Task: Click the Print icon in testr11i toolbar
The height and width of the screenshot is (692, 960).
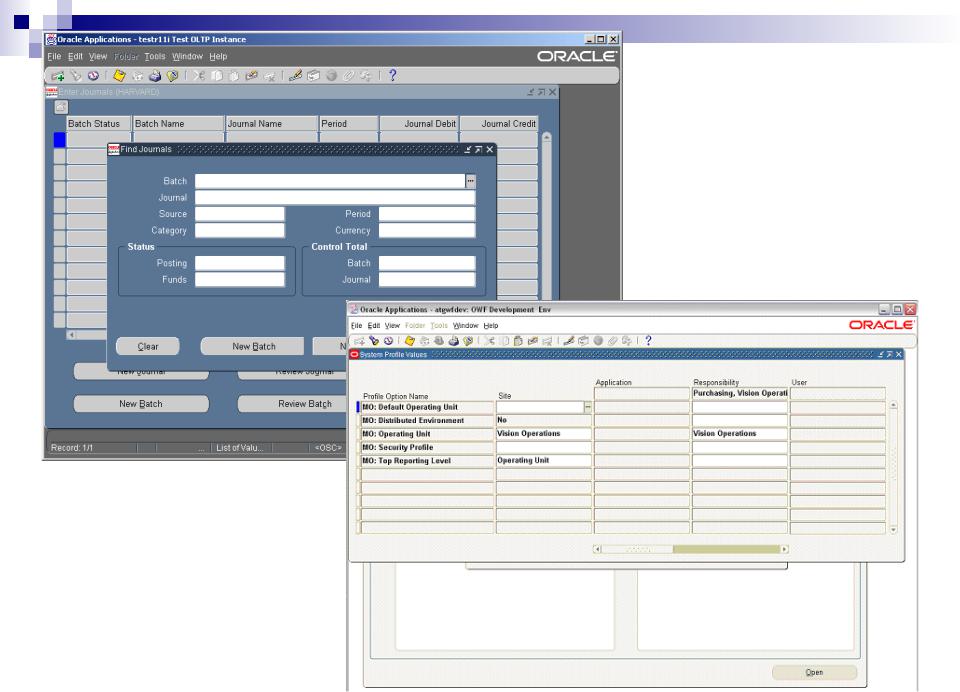Action: (x=155, y=76)
